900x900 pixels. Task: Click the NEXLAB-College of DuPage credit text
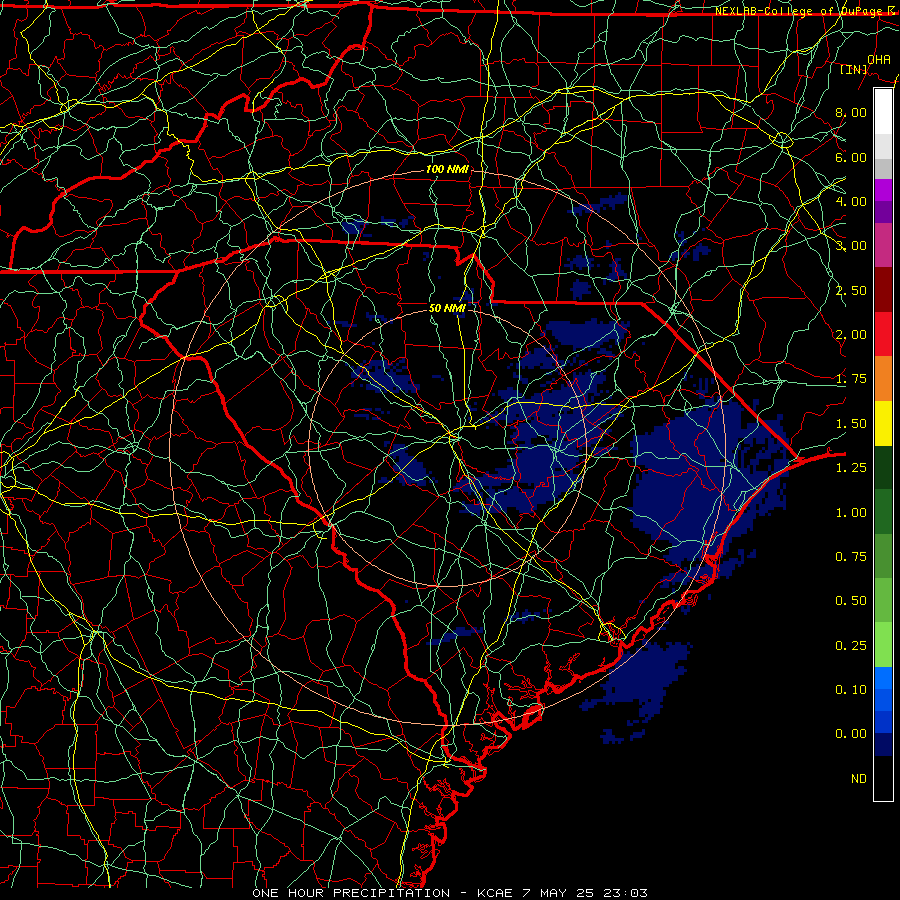tap(804, 11)
